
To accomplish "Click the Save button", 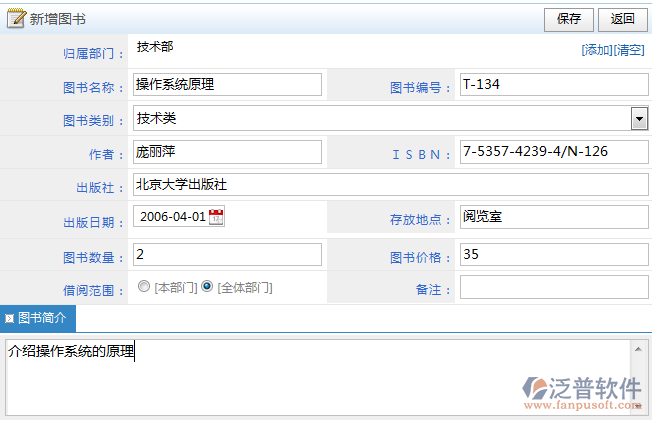I will [569, 18].
